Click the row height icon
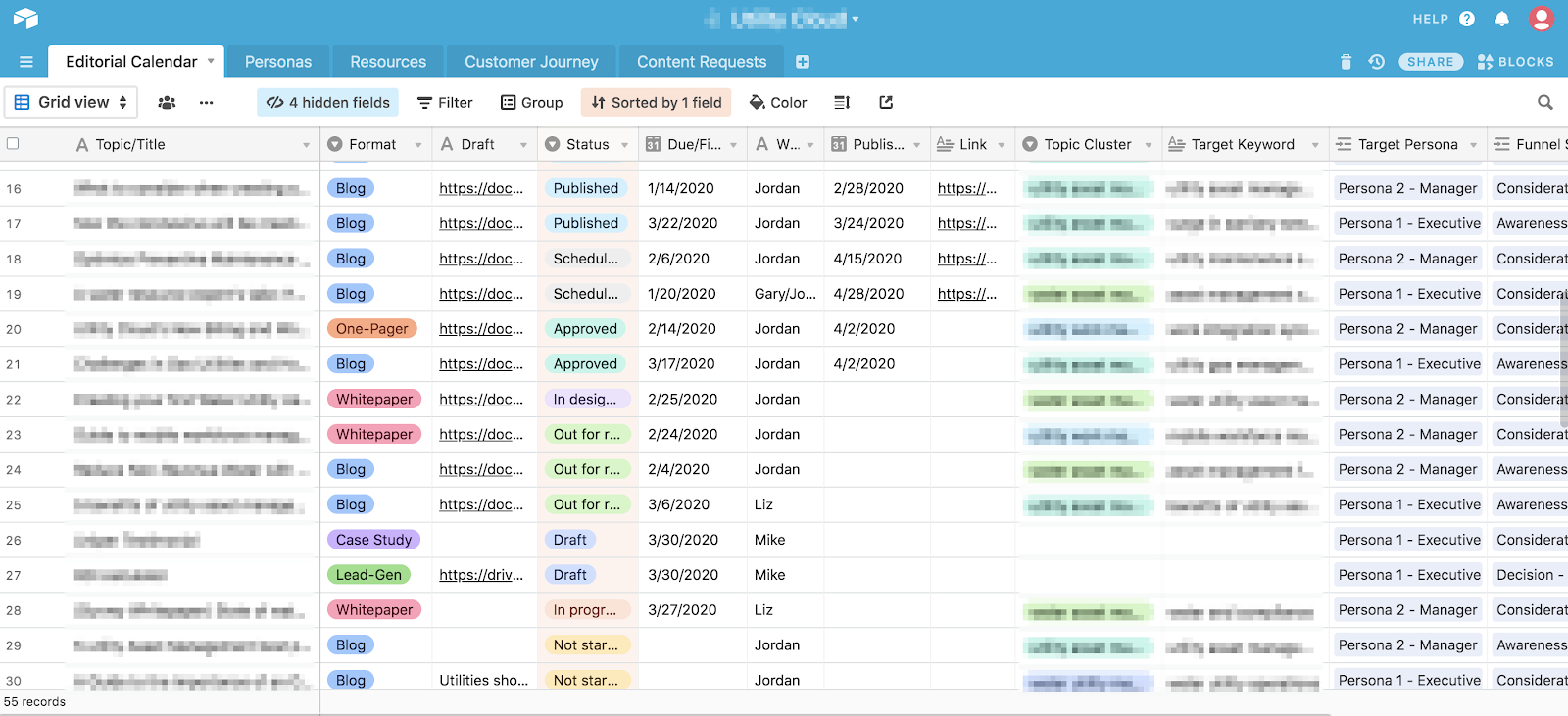 pos(842,103)
